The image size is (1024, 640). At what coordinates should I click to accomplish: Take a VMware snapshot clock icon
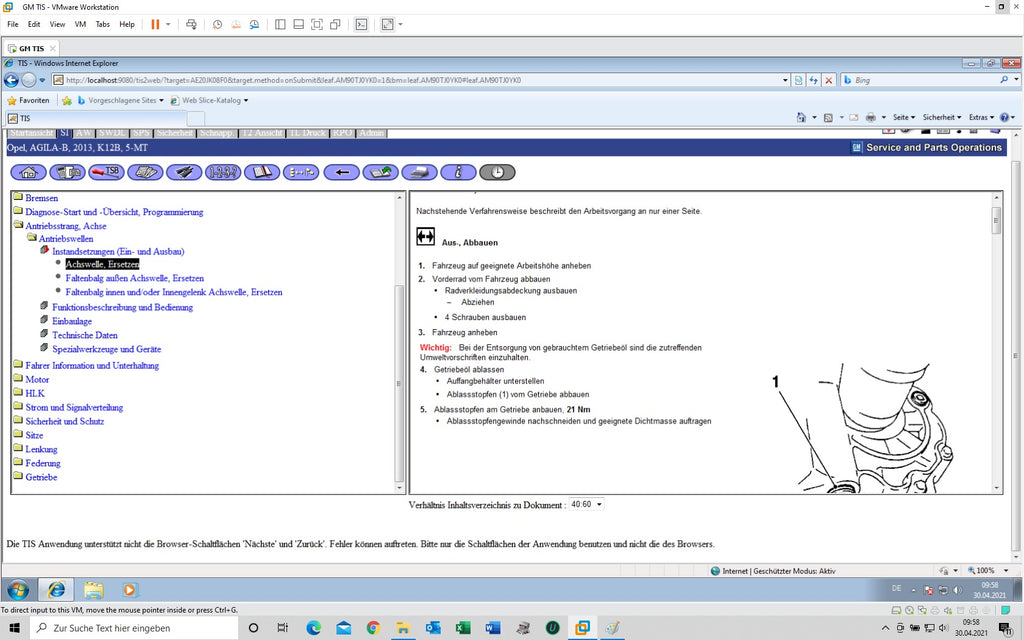(217, 24)
